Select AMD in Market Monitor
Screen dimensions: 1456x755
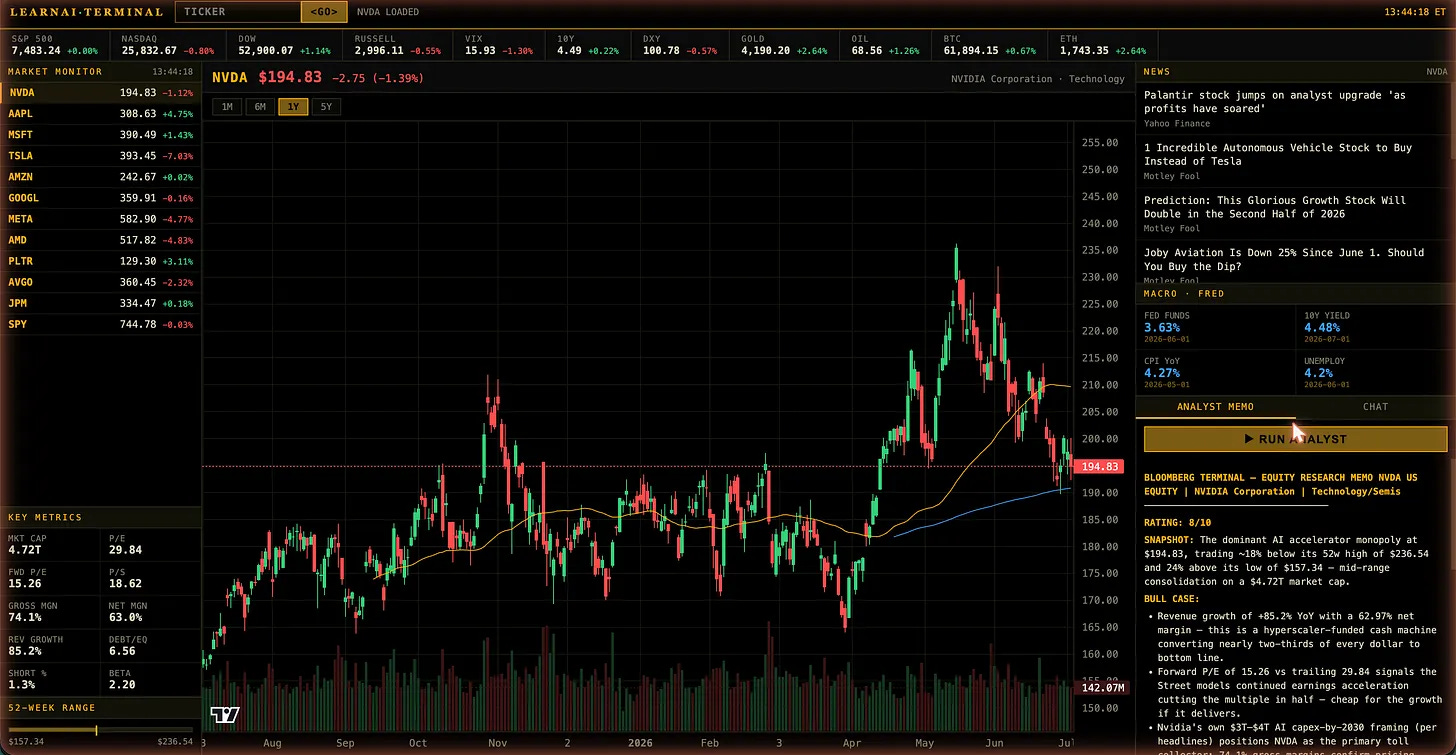pyautogui.click(x=100, y=240)
